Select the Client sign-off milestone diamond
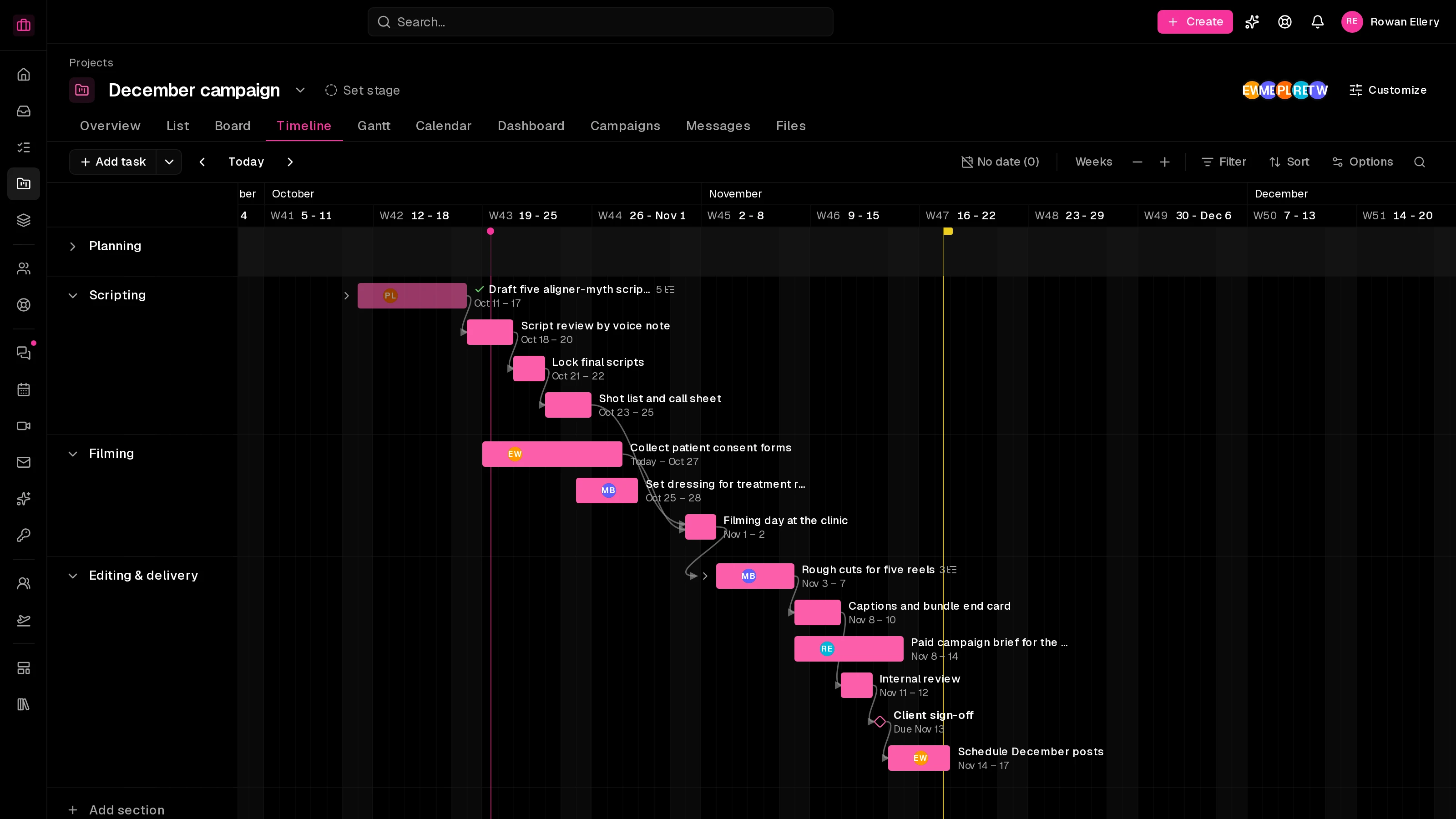This screenshot has height=819, width=1456. coord(880,722)
